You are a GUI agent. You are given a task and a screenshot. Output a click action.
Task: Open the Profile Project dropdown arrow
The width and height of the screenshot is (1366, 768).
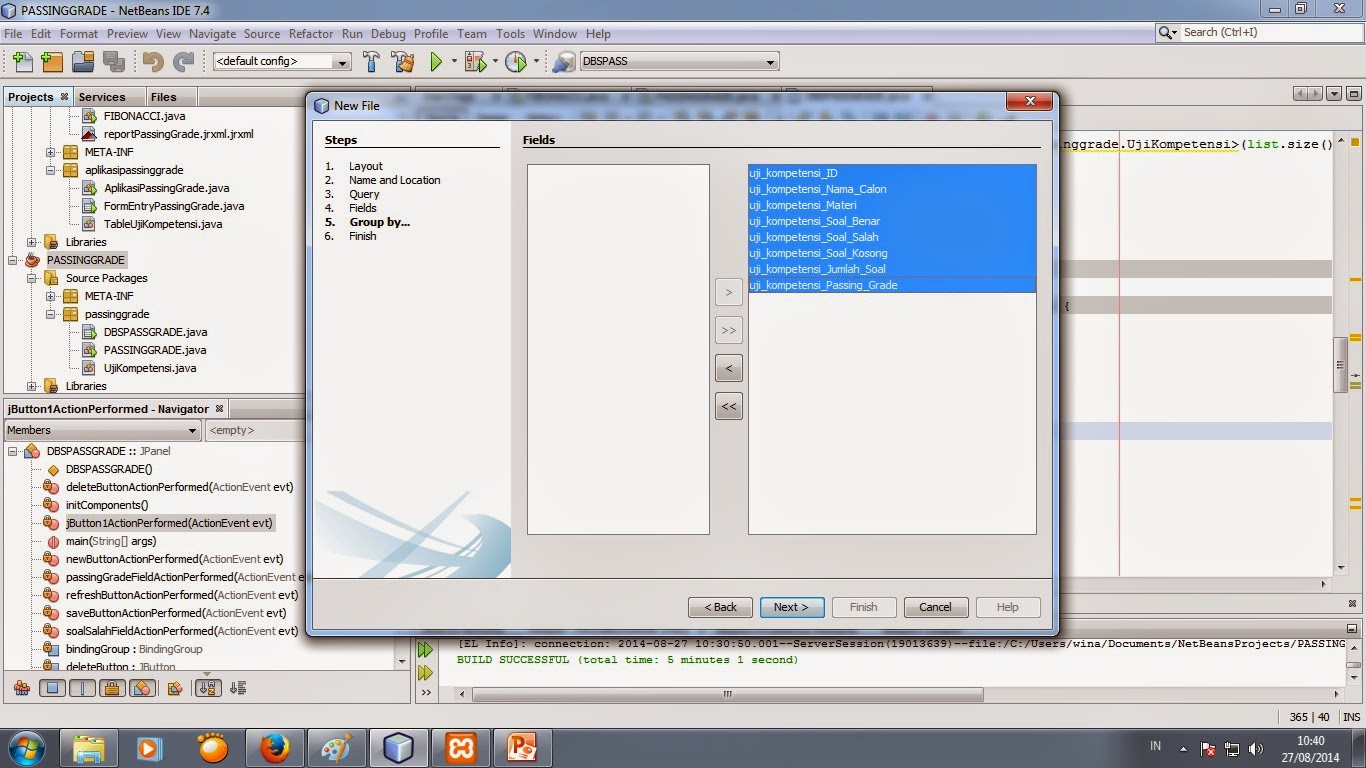click(535, 62)
